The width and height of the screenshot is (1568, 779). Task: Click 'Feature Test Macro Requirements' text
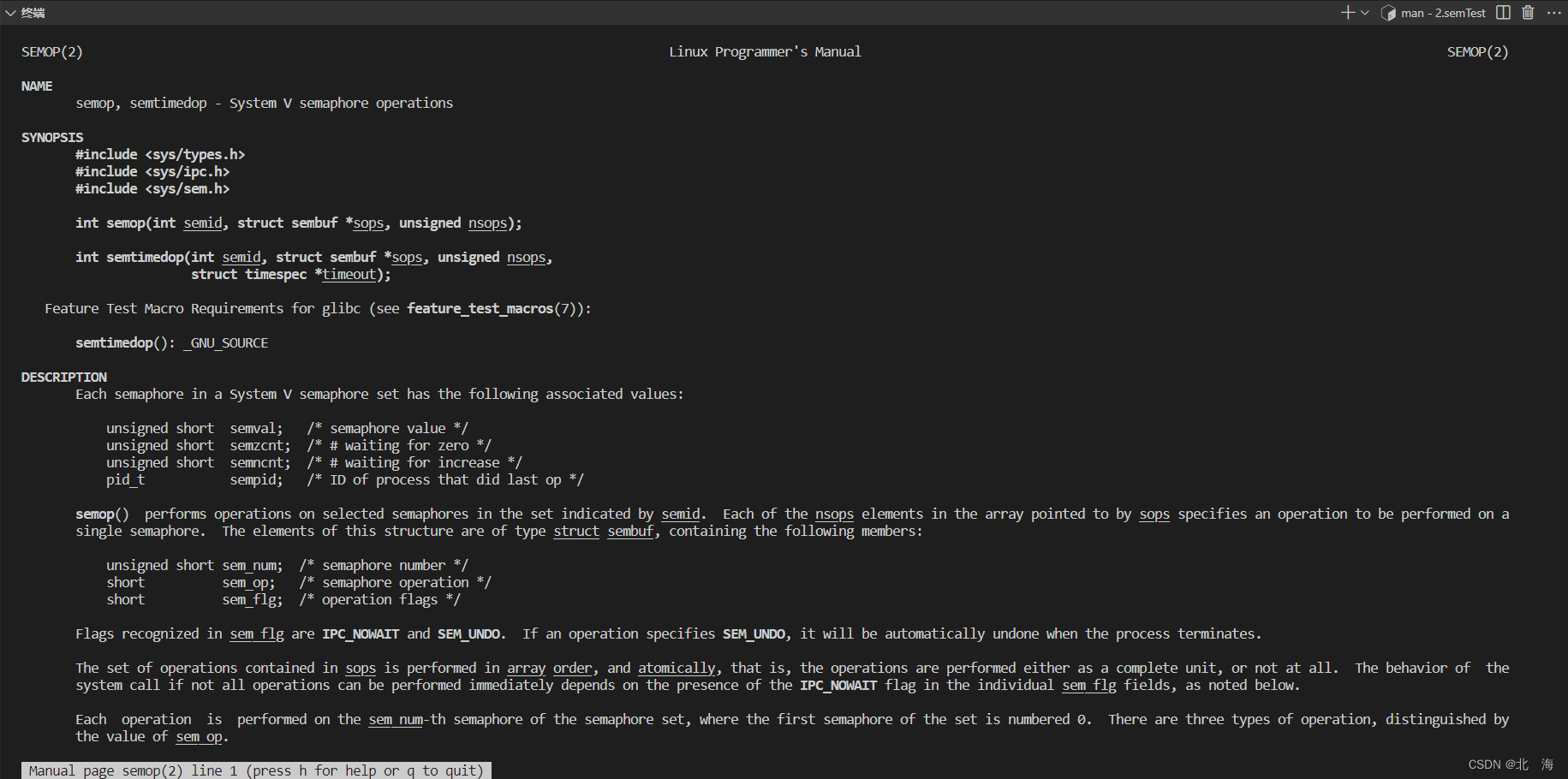click(164, 309)
